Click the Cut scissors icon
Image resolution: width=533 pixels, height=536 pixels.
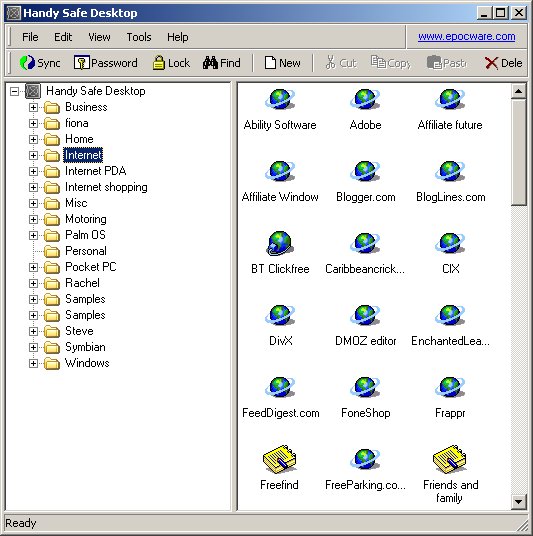tap(330, 63)
